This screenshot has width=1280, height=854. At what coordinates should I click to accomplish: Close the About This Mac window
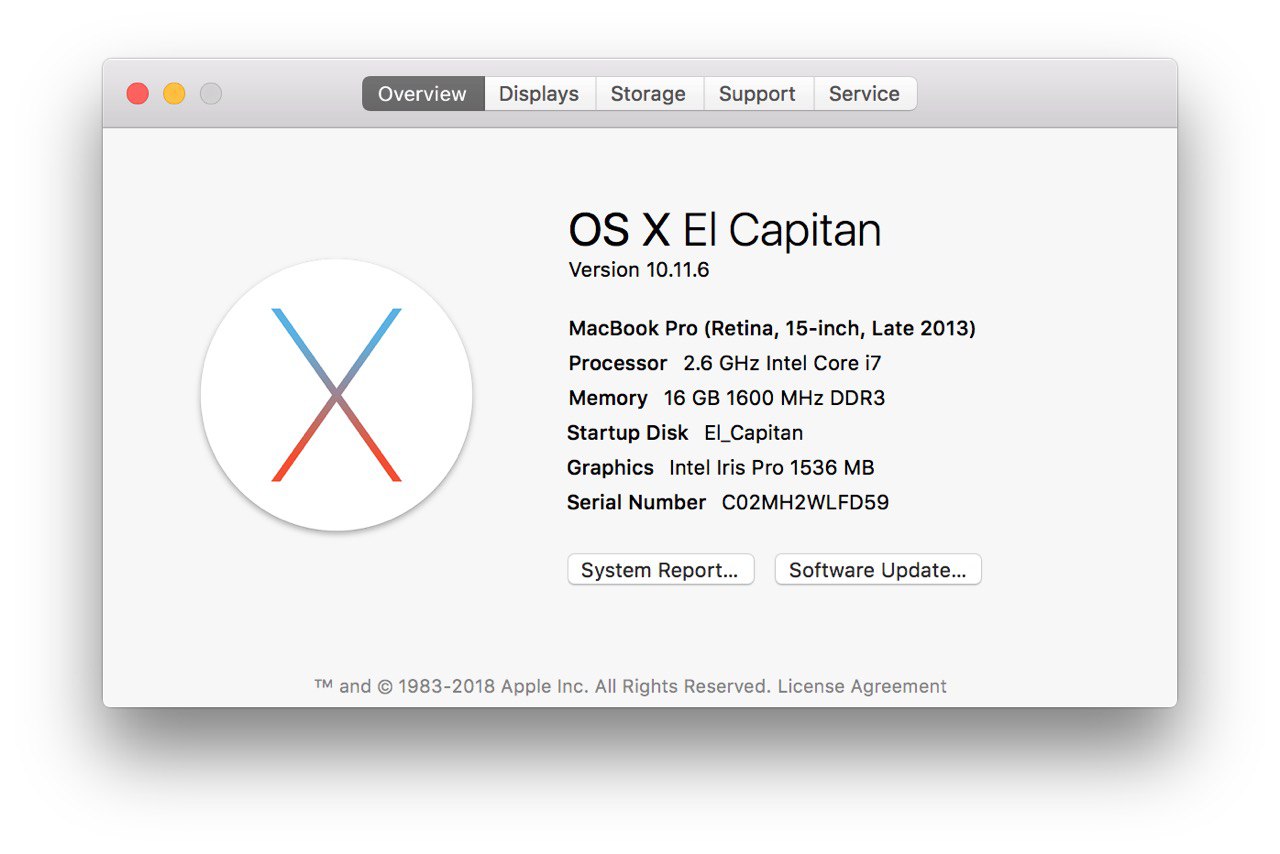(138, 94)
